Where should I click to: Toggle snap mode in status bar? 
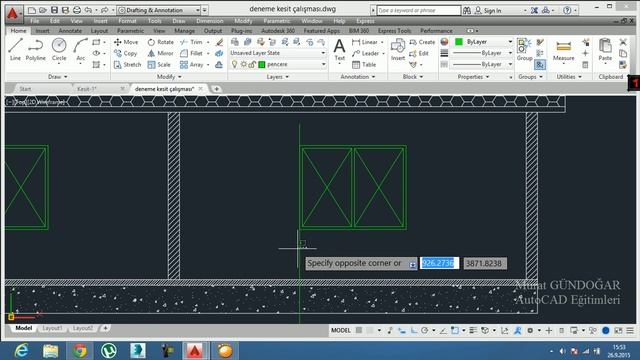(x=371, y=330)
